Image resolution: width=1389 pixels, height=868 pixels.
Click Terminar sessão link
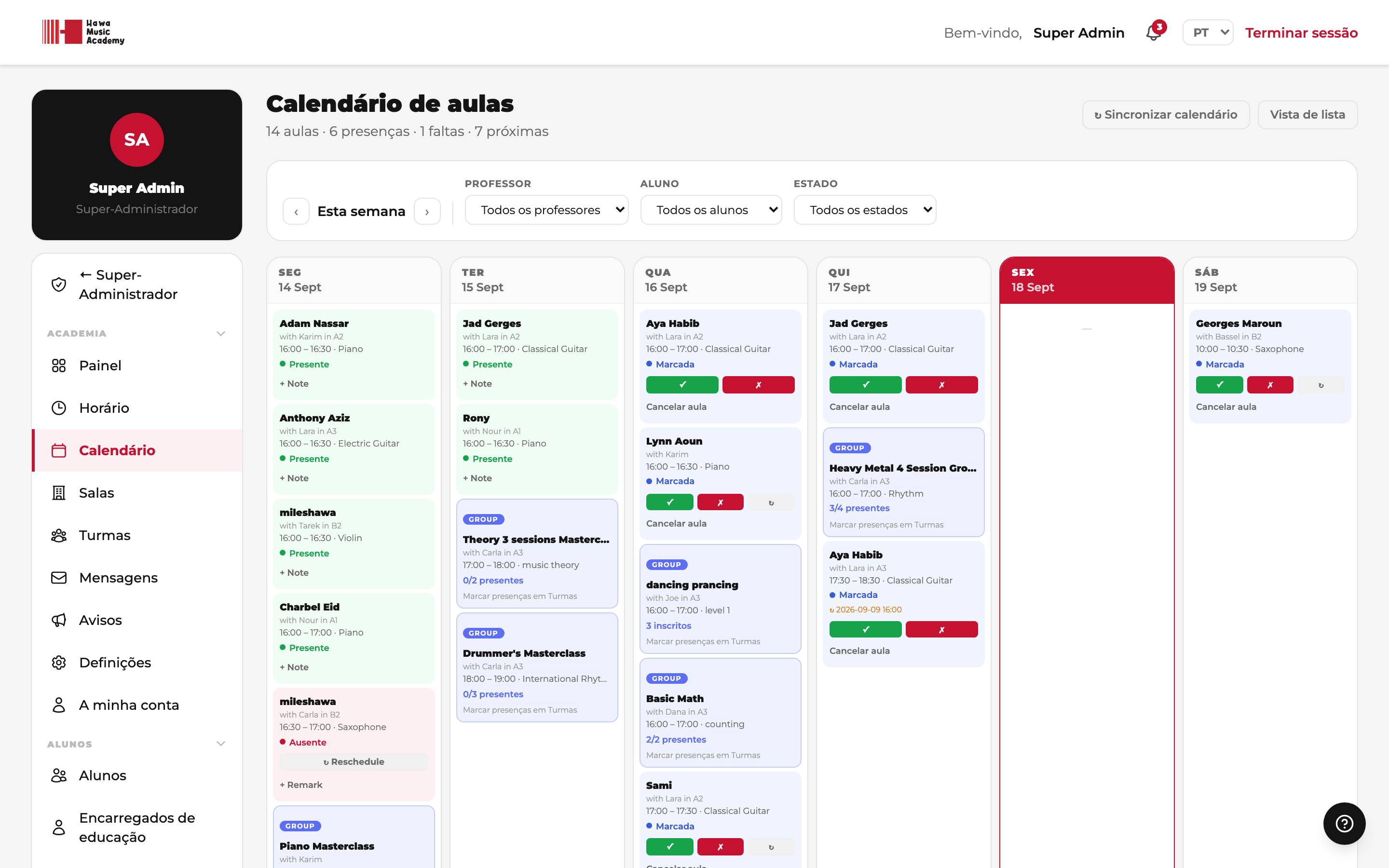coord(1301,33)
